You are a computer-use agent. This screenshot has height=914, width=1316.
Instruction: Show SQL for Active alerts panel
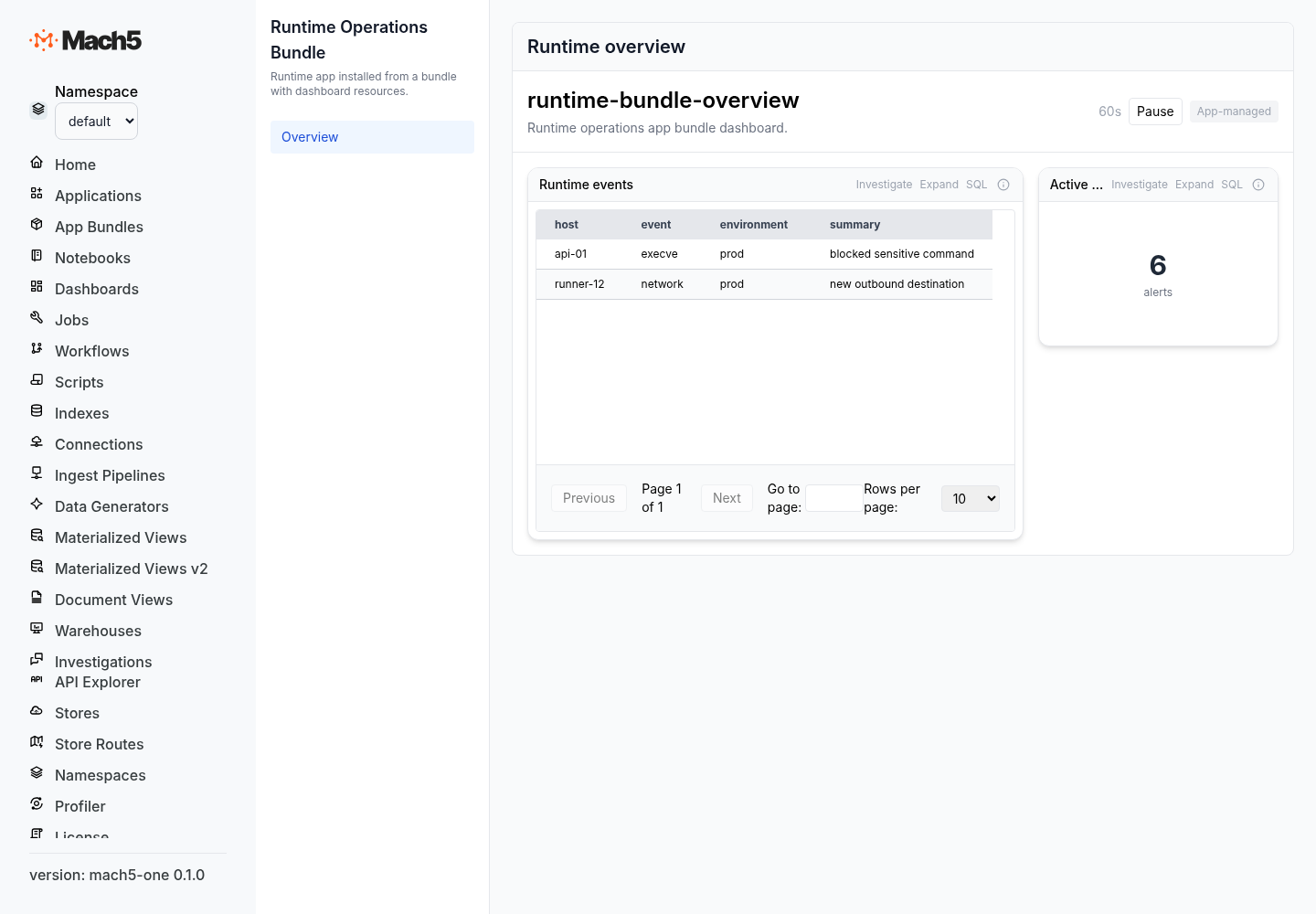(x=1232, y=185)
